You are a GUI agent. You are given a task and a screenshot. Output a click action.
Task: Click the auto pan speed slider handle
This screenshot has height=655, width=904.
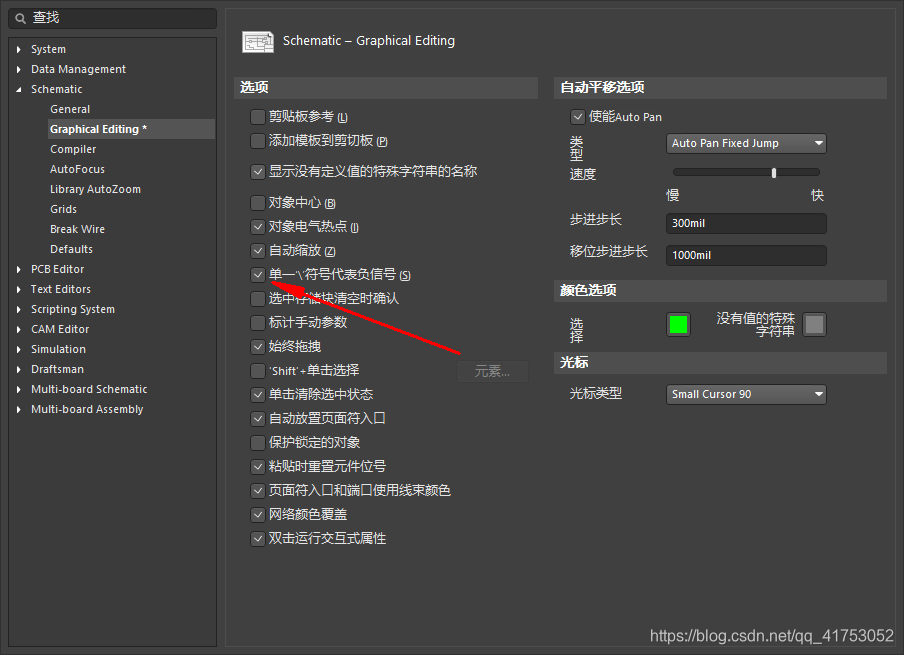coord(774,173)
